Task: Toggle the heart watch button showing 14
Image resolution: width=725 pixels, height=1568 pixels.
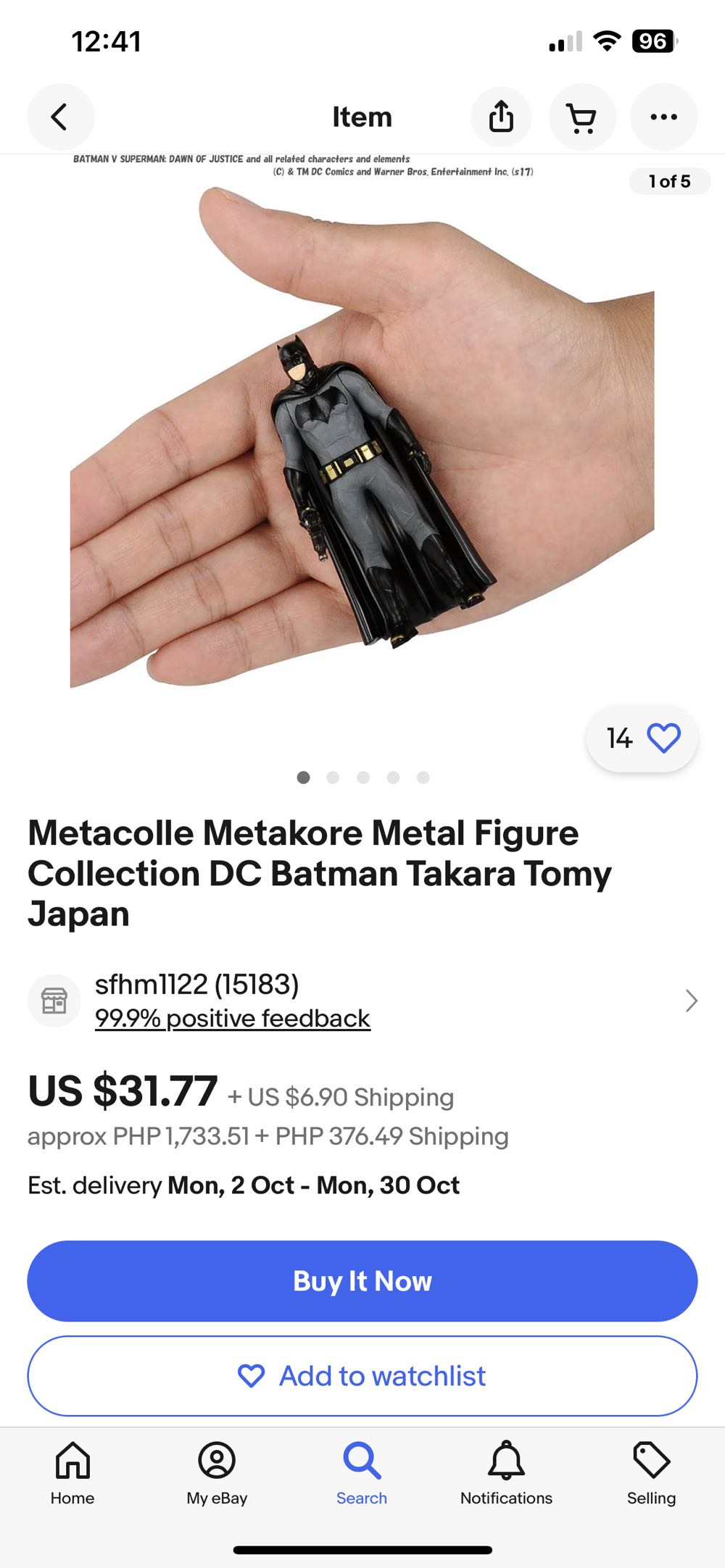Action: pos(642,738)
